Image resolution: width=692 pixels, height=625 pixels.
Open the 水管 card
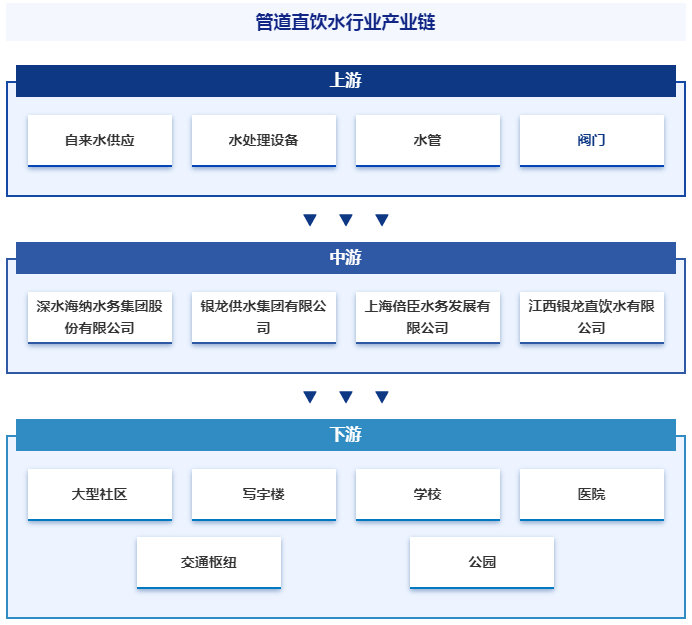click(x=428, y=140)
